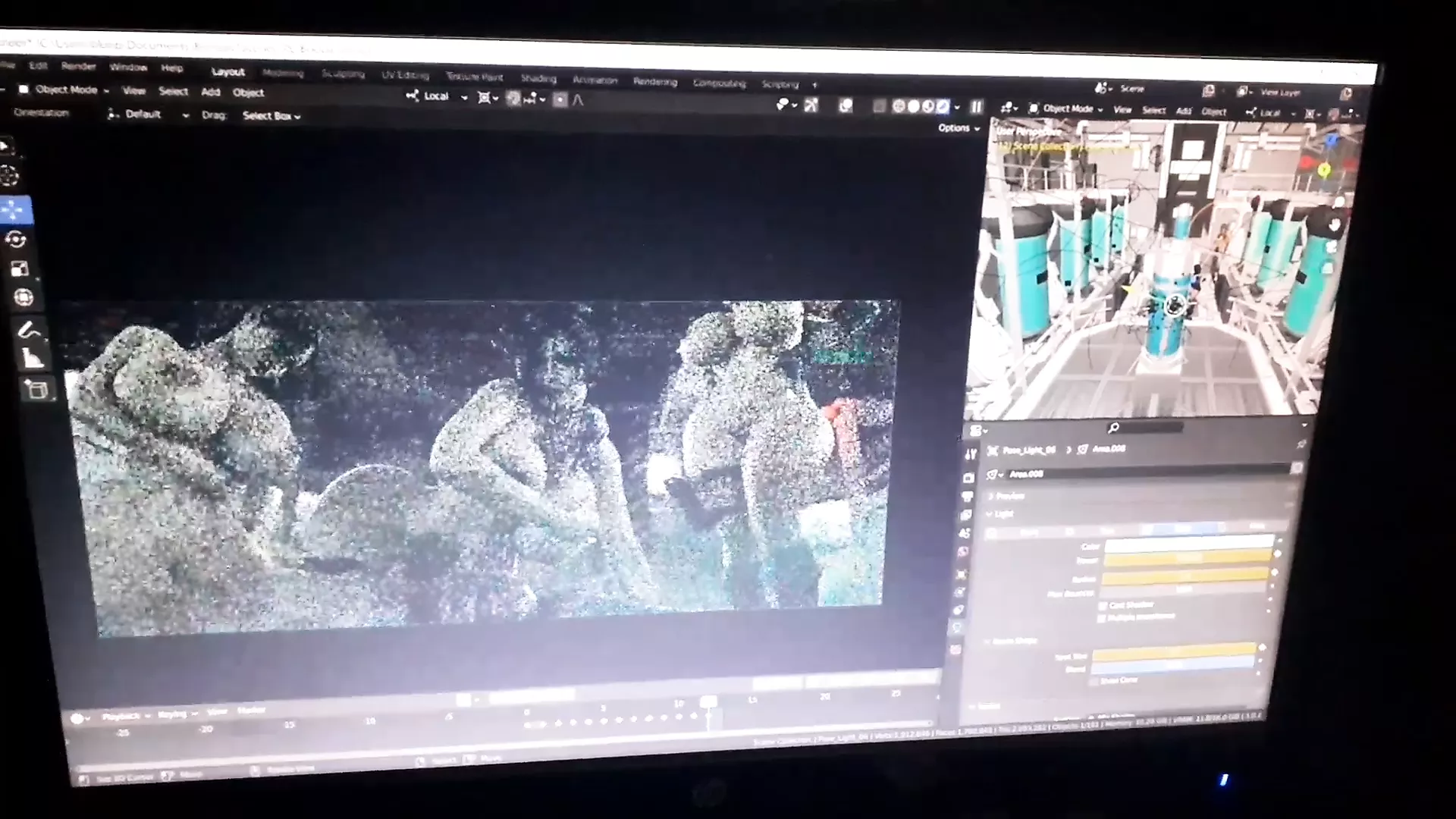Click the Add menu in viewport header
The height and width of the screenshot is (819, 1456).
click(x=210, y=93)
